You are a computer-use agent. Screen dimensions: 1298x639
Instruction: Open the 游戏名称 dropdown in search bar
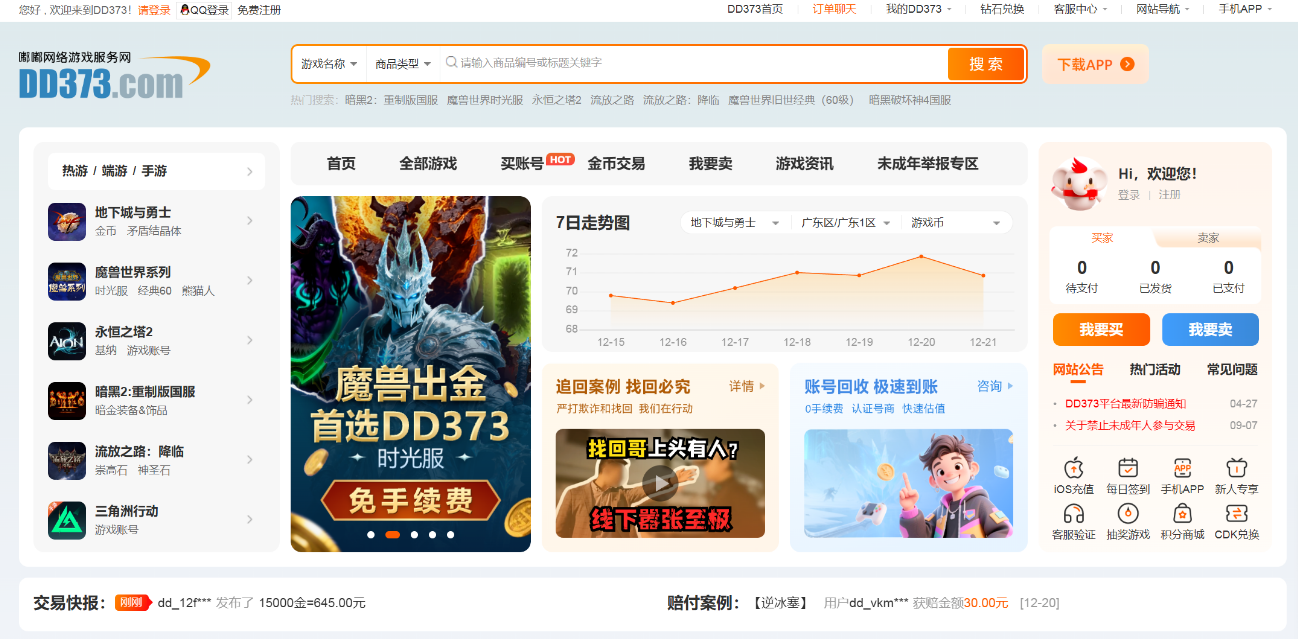coord(330,62)
